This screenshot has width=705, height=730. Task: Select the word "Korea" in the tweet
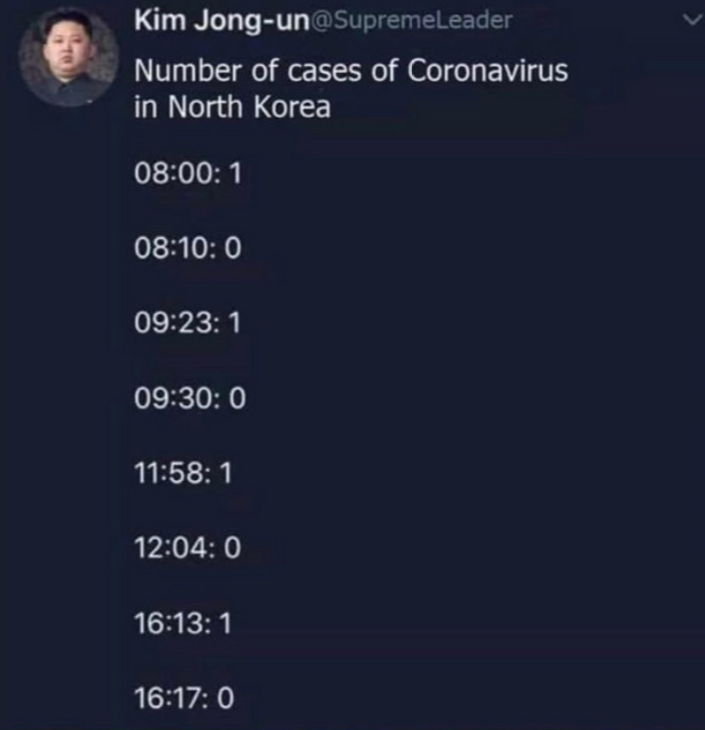[x=292, y=107]
